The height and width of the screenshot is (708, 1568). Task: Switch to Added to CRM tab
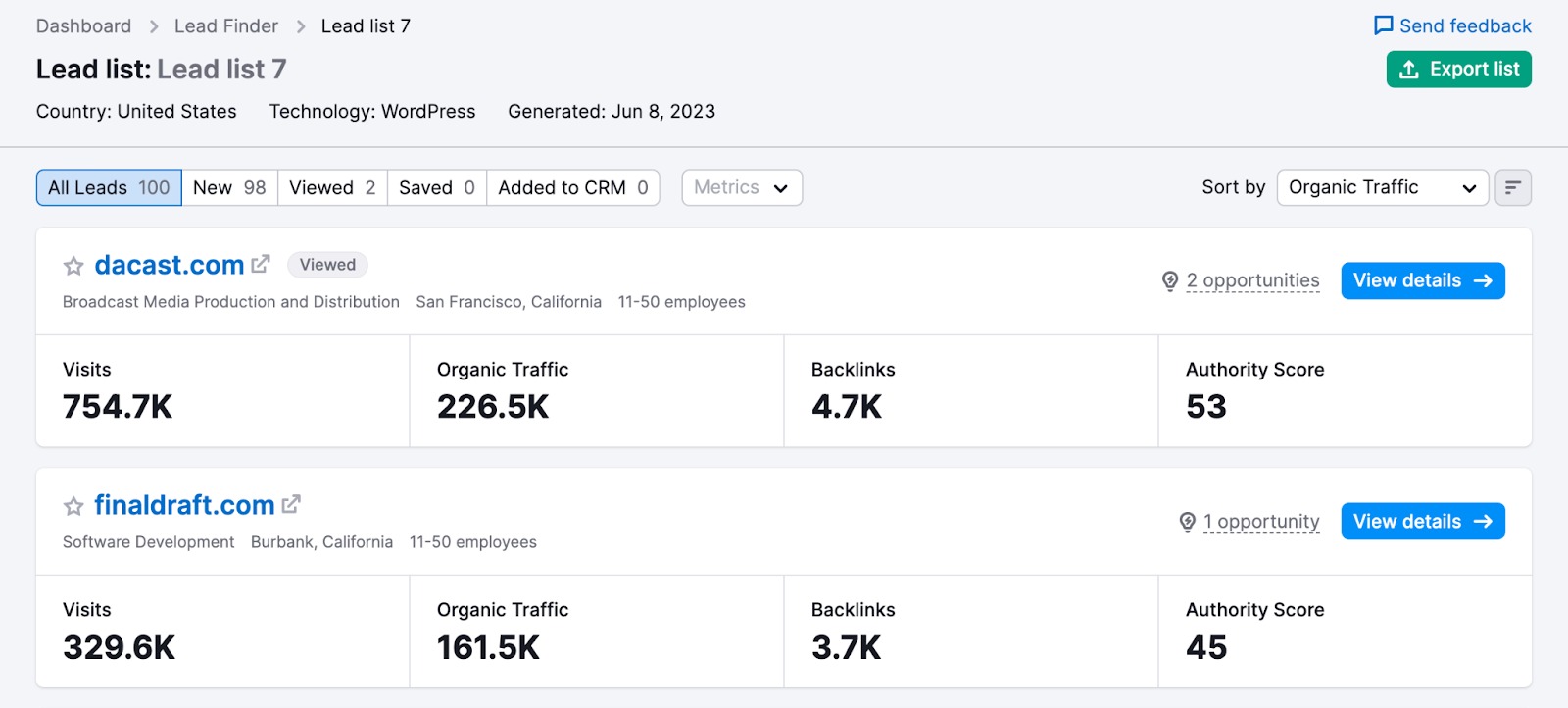573,187
